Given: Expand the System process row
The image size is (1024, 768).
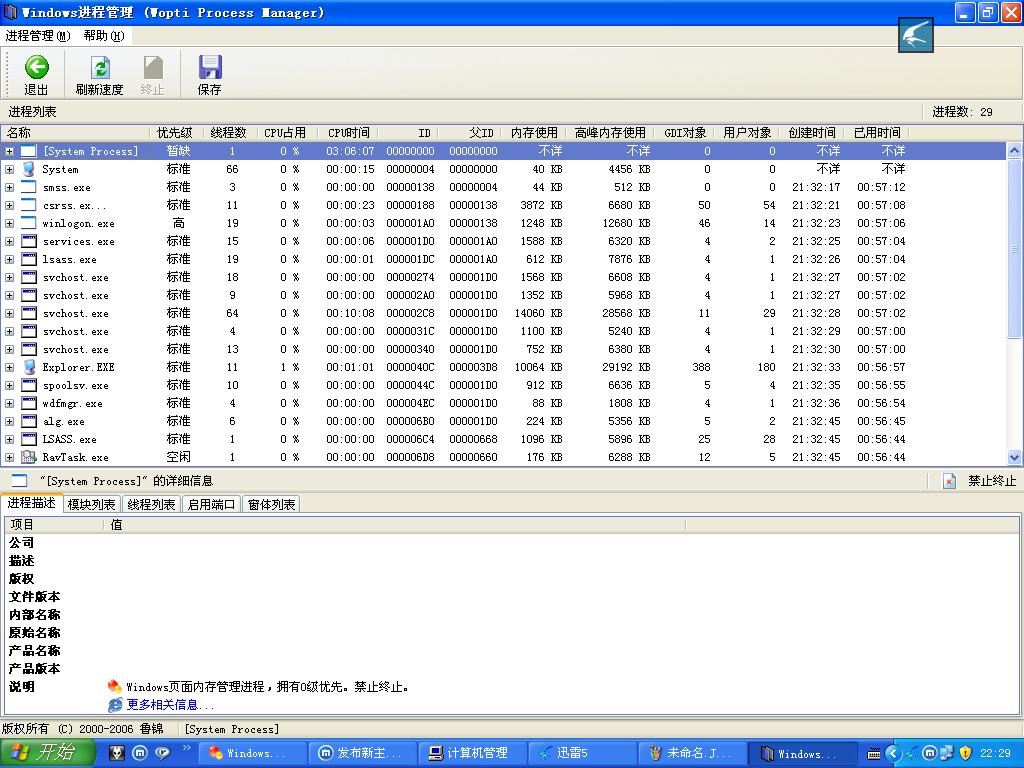Looking at the screenshot, I should pos(9,169).
